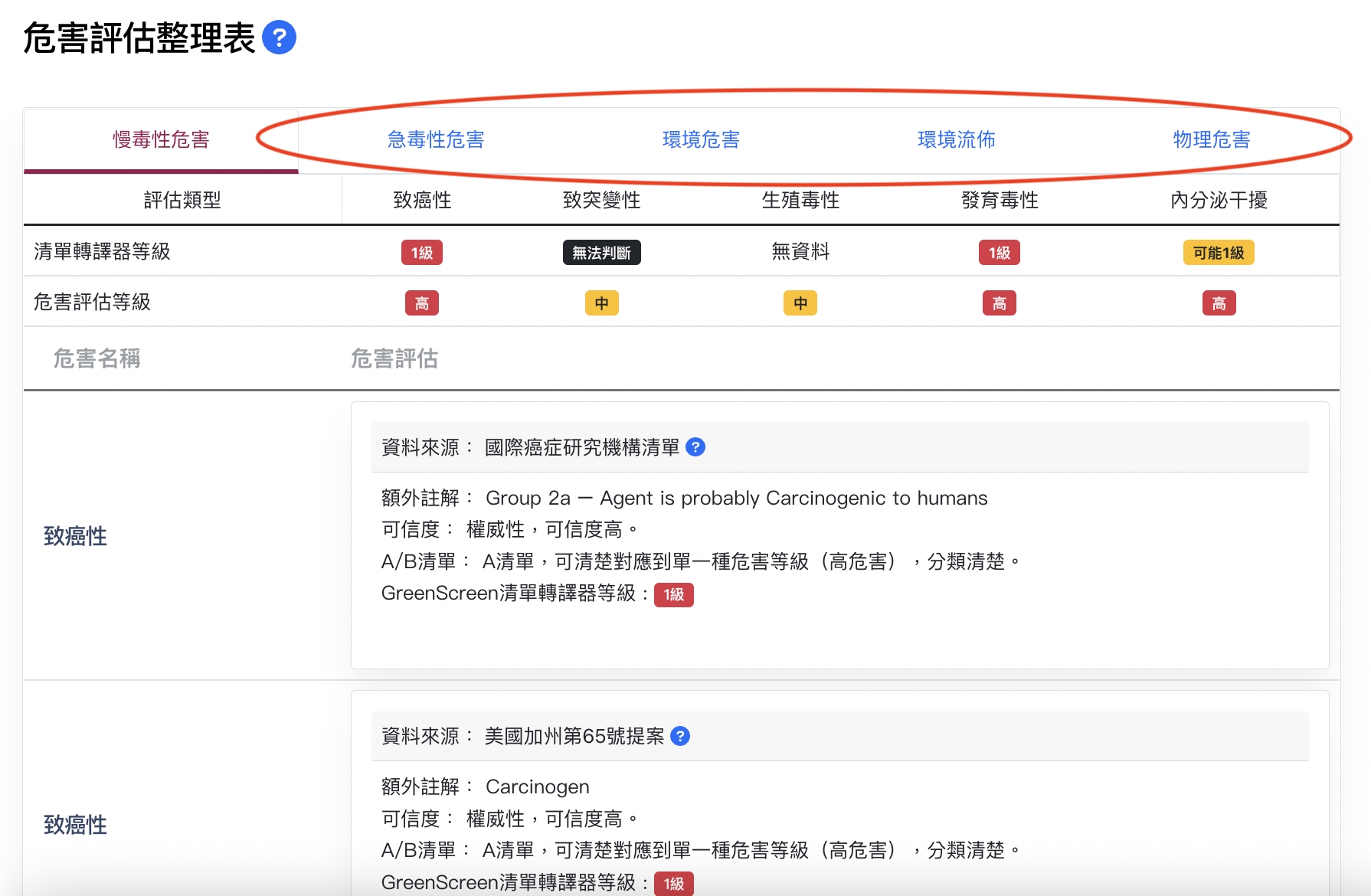Viewport: 1371px width, 896px height.
Task: Click the Group 2a note text
Action: (737, 498)
